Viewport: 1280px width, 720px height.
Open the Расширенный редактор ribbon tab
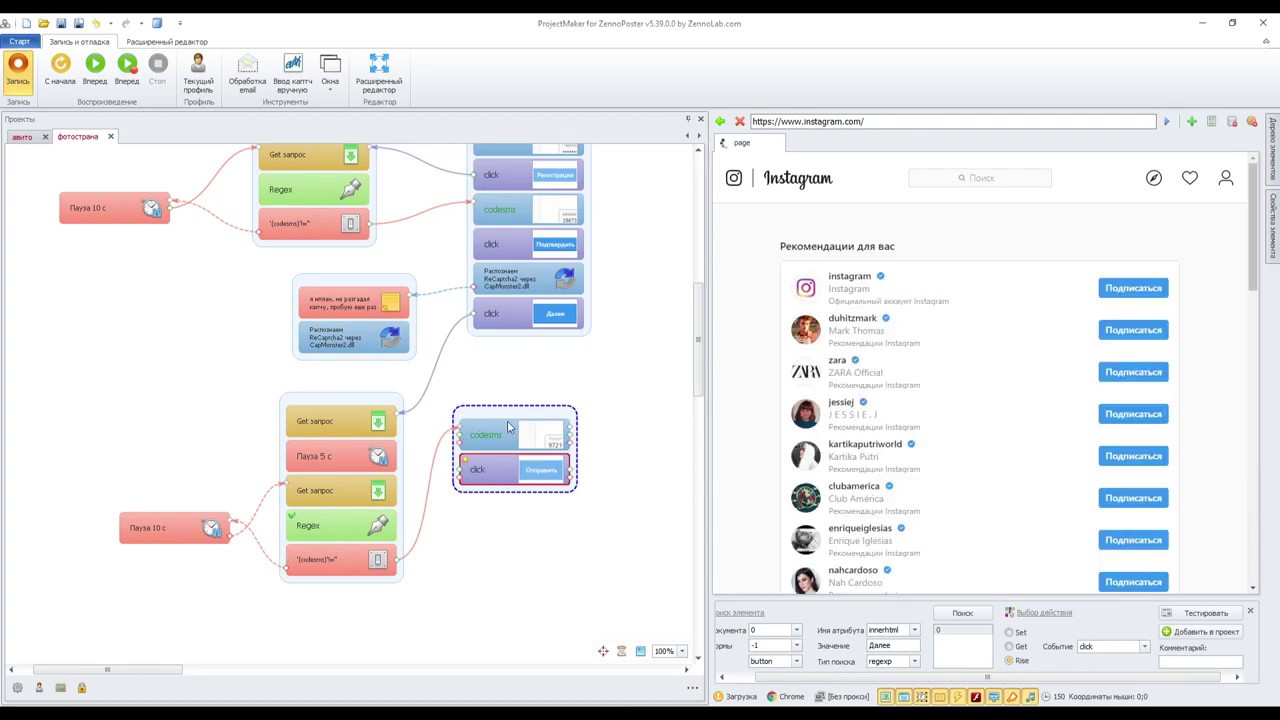click(167, 41)
